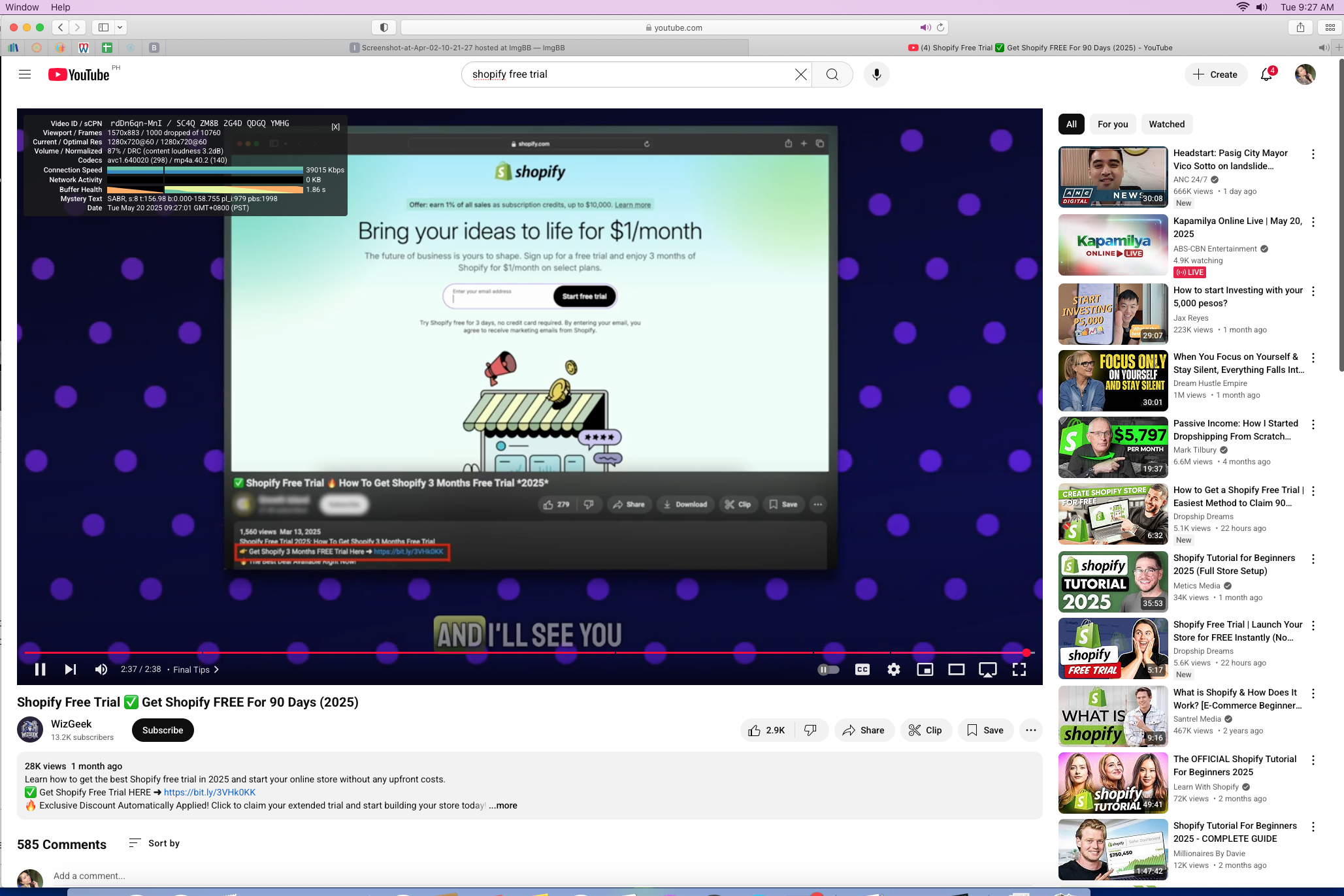
Task: Open the WizGeek channel avatar
Action: [x=30, y=729]
